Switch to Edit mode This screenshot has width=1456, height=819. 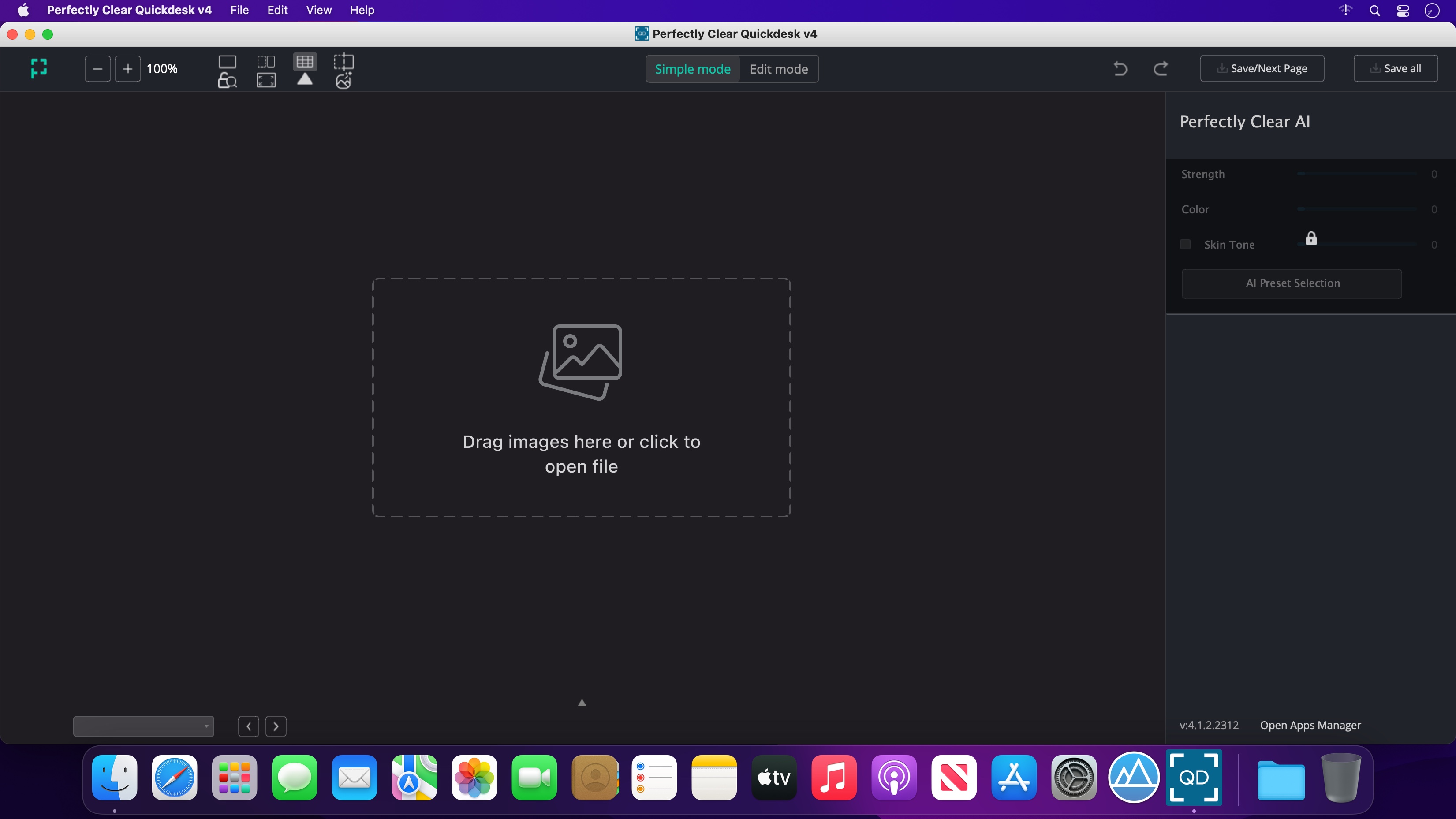[x=779, y=69]
